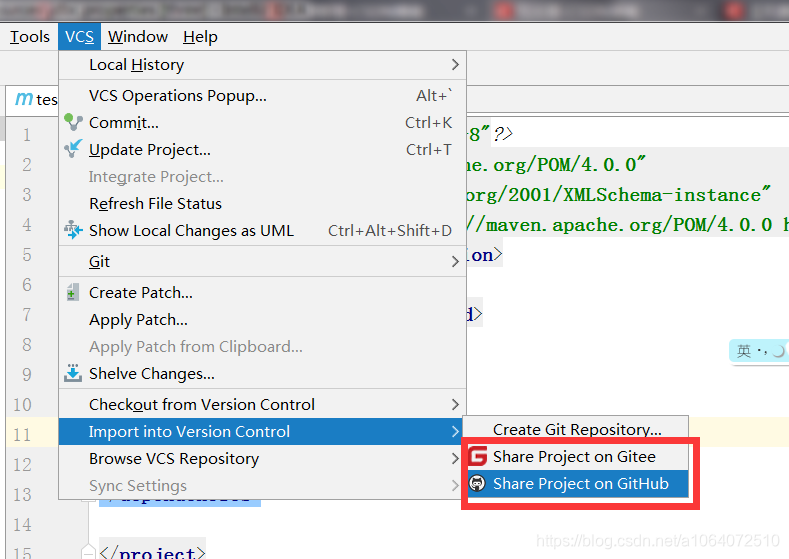This screenshot has width=789, height=559.
Task: Open the Tools menu
Action: point(30,37)
